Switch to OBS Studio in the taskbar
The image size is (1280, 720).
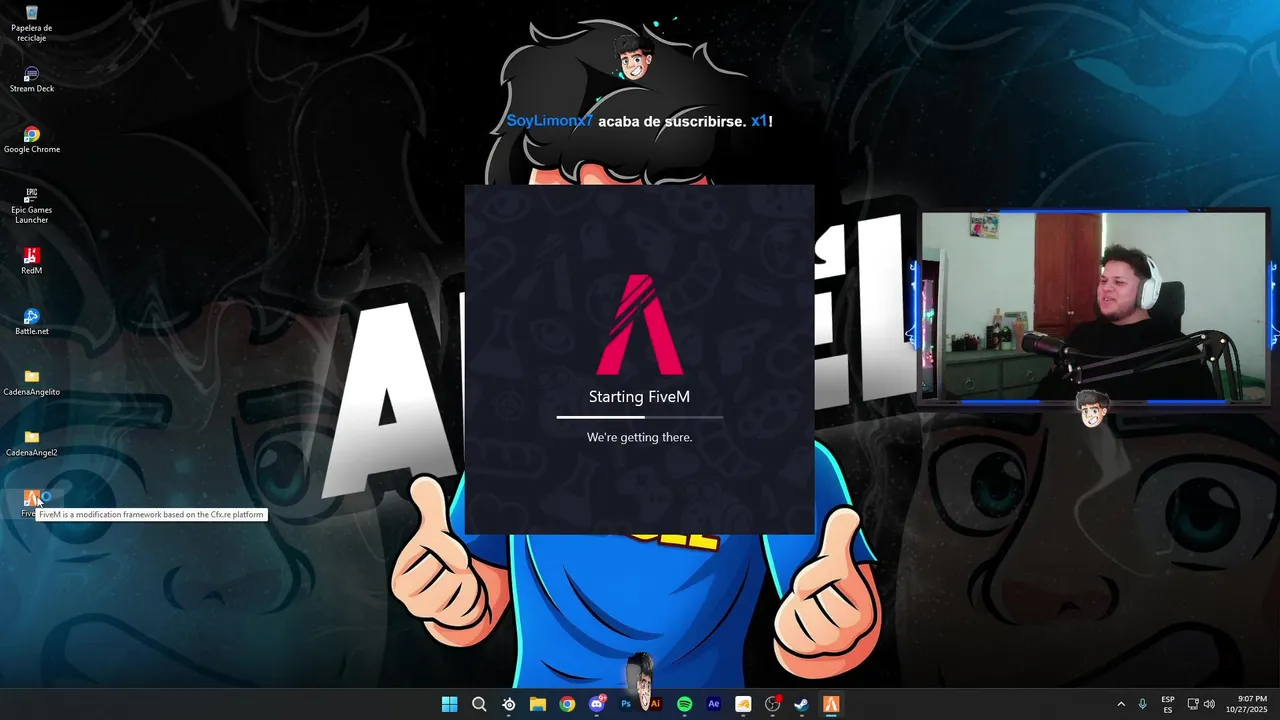[x=772, y=704]
